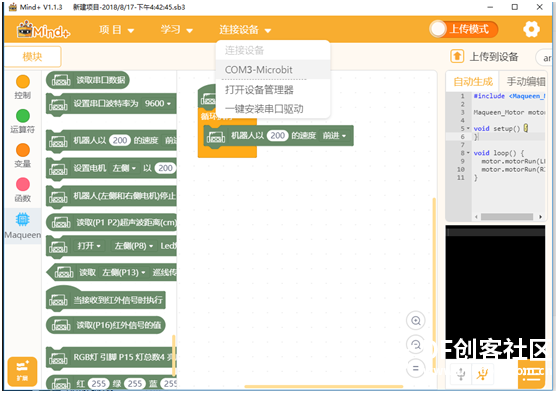Edit the 200 speed on workspace block
The height and width of the screenshot is (393, 558).
tap(278, 136)
